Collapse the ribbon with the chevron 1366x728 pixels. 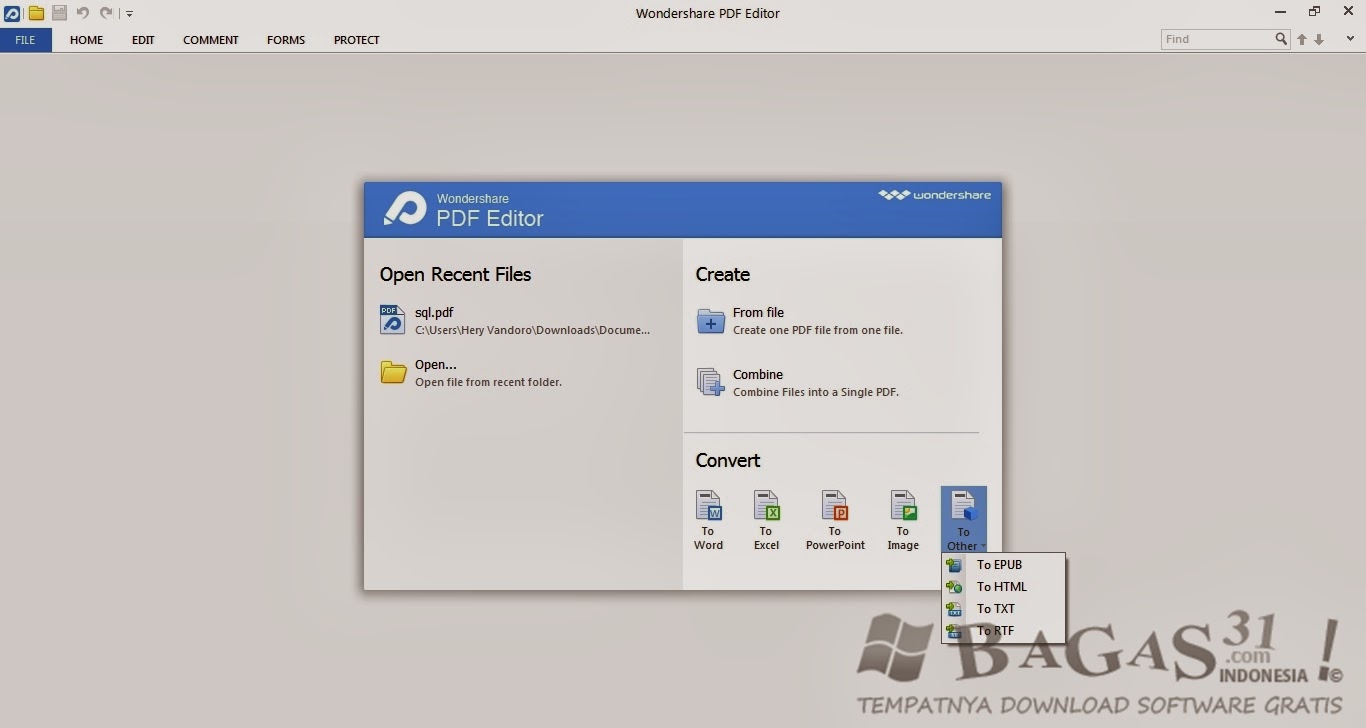[x=1350, y=39]
